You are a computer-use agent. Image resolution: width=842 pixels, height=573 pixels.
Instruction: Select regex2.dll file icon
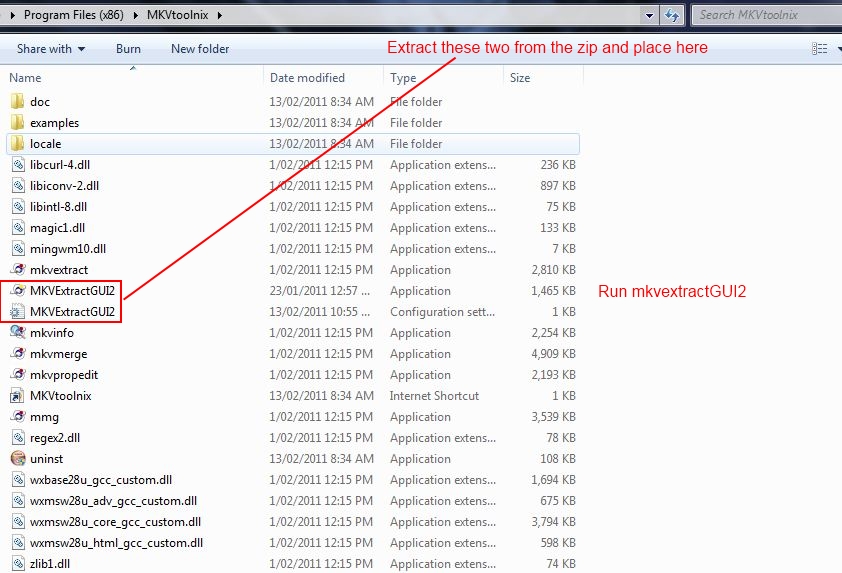tap(18, 438)
